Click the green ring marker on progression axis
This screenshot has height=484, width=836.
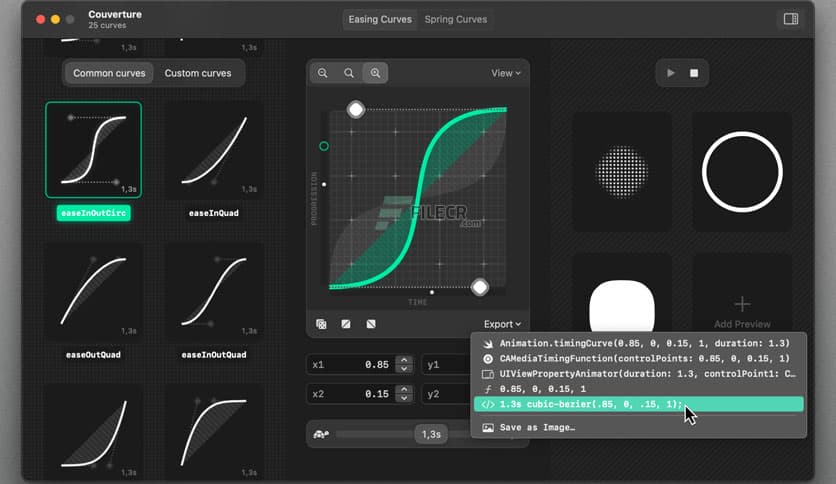[324, 146]
